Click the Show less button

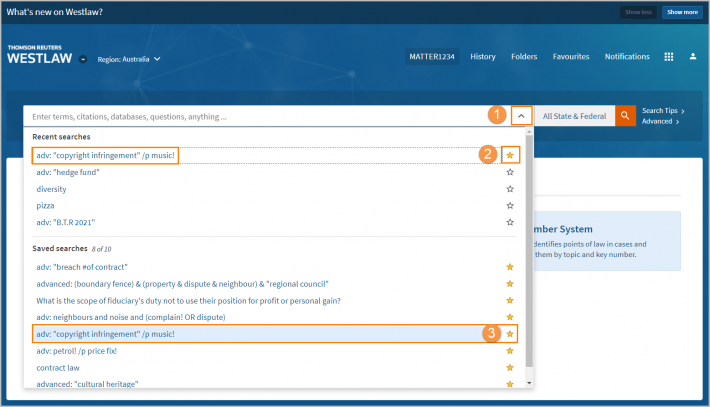click(638, 12)
